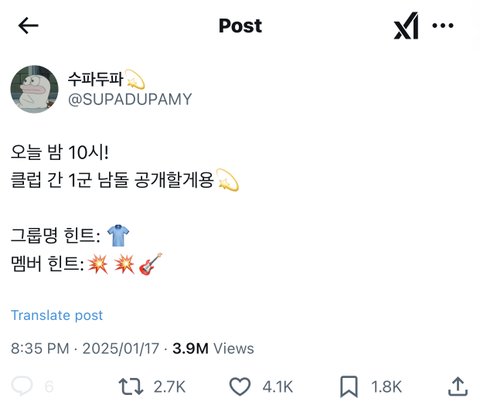Click the 3.9M Views count
480x405 pixels.
pyautogui.click(x=213, y=349)
